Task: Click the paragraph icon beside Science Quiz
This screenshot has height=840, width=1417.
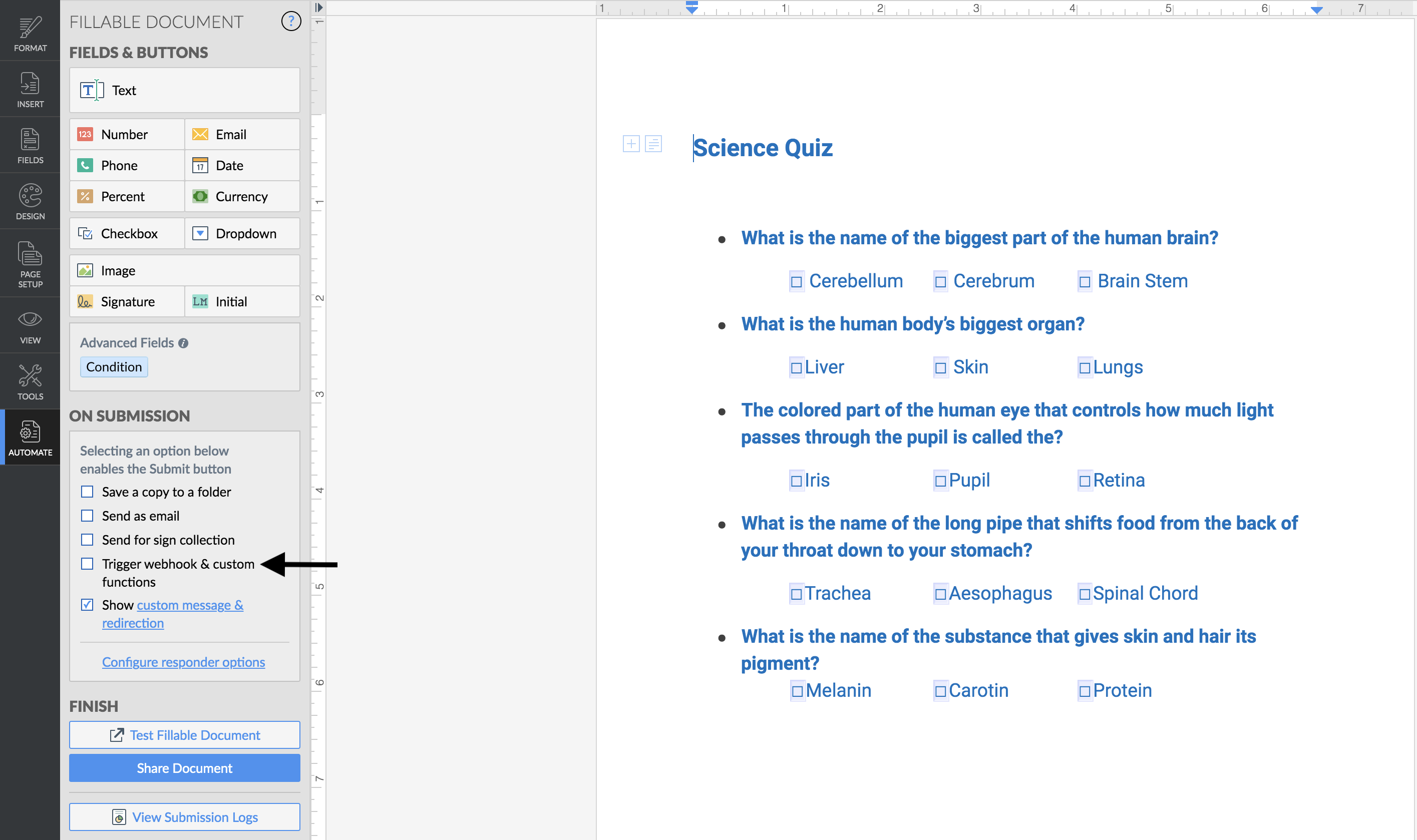Action: (653, 144)
